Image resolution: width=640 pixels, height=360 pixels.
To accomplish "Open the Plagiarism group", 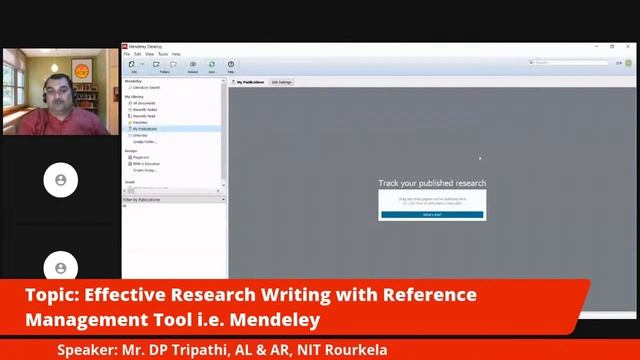I will tap(141, 157).
